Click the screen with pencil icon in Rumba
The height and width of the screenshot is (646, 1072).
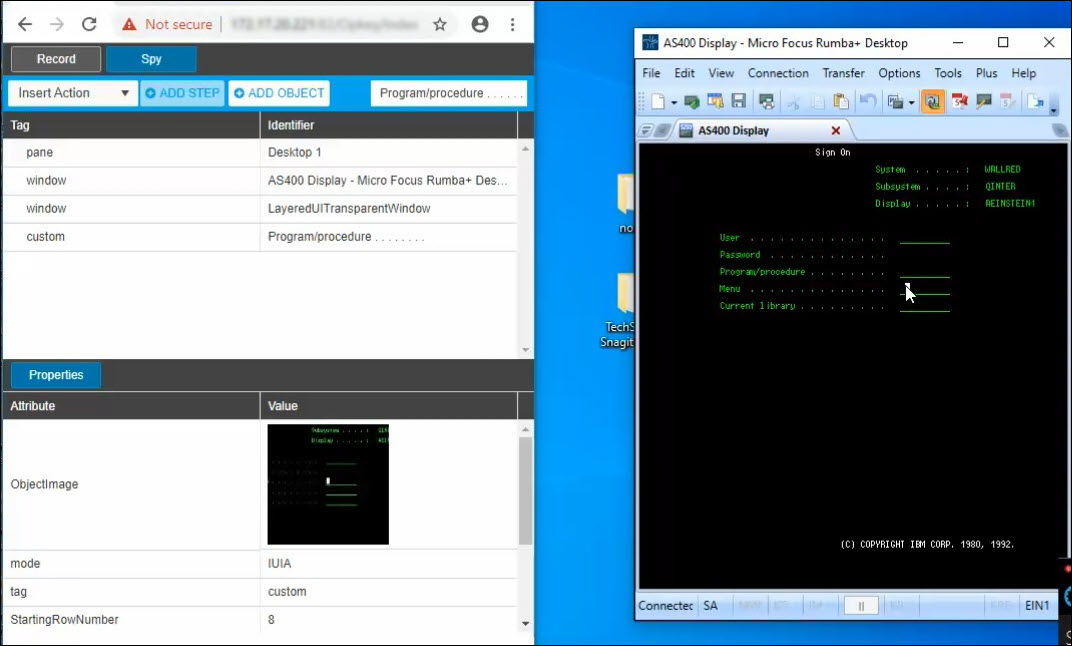click(x=983, y=102)
